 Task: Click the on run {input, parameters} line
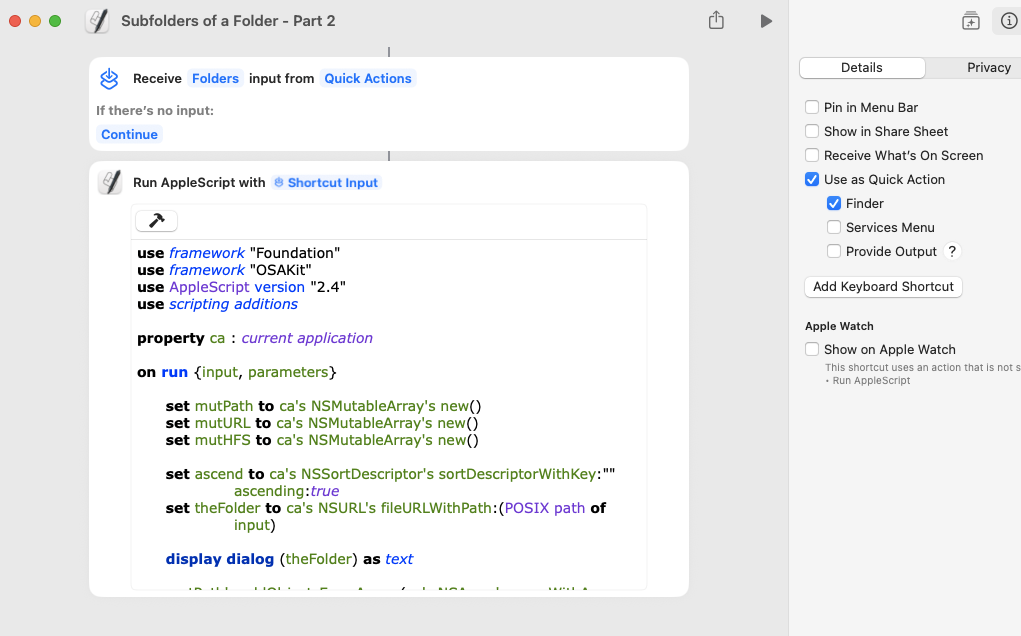tap(236, 372)
